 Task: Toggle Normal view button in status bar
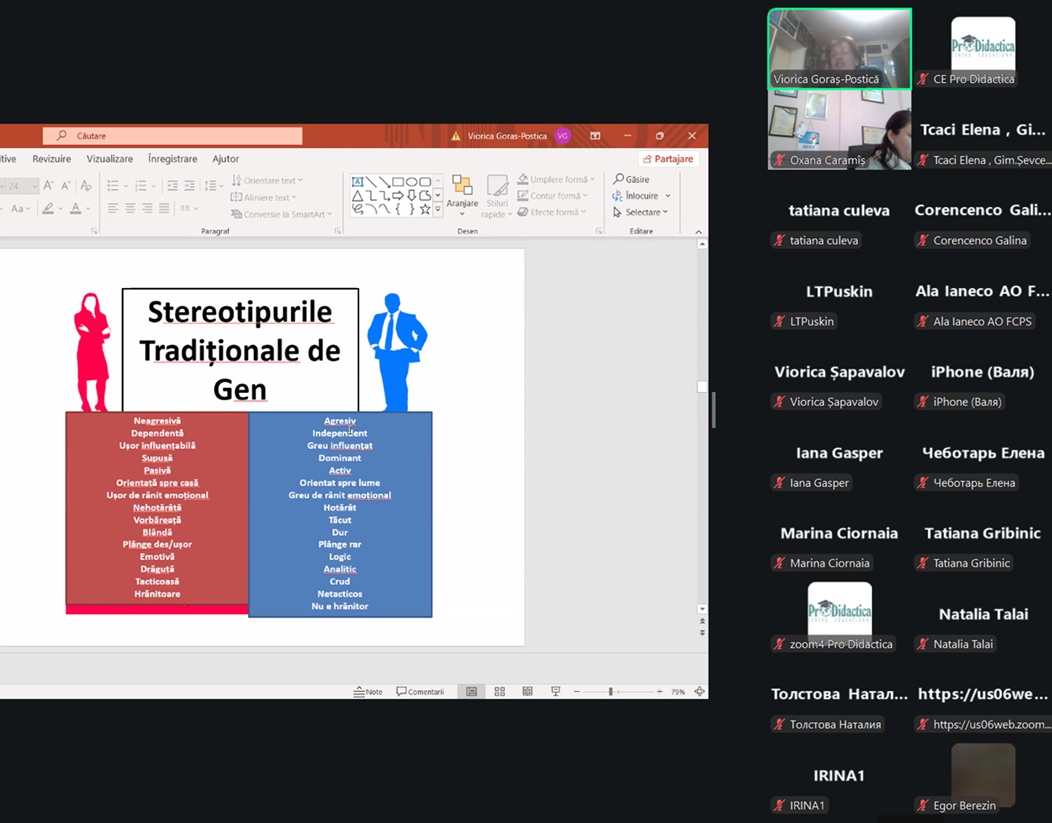click(x=471, y=691)
